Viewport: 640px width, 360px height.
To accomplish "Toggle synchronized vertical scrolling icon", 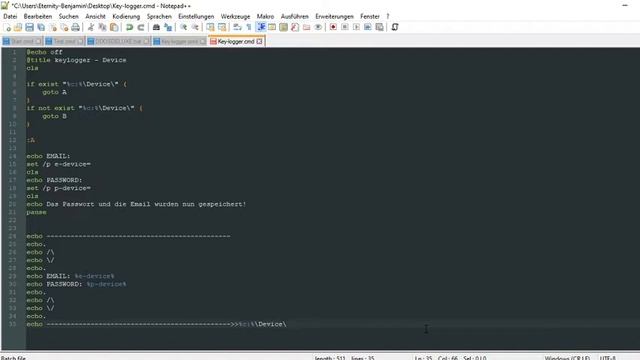I will tap(210, 27).
